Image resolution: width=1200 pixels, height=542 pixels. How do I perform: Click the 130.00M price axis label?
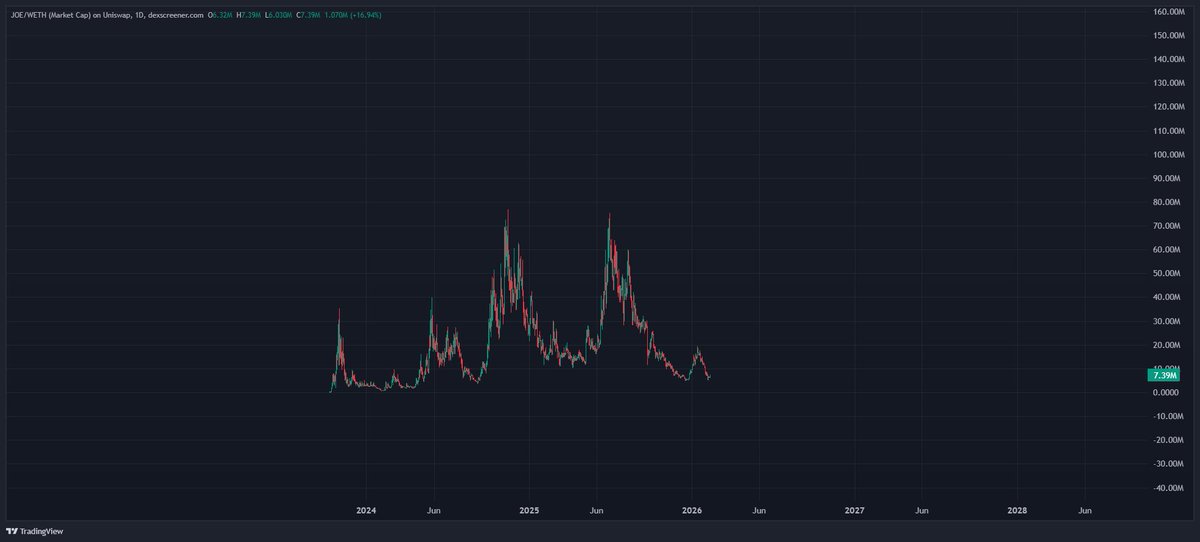[x=1168, y=83]
